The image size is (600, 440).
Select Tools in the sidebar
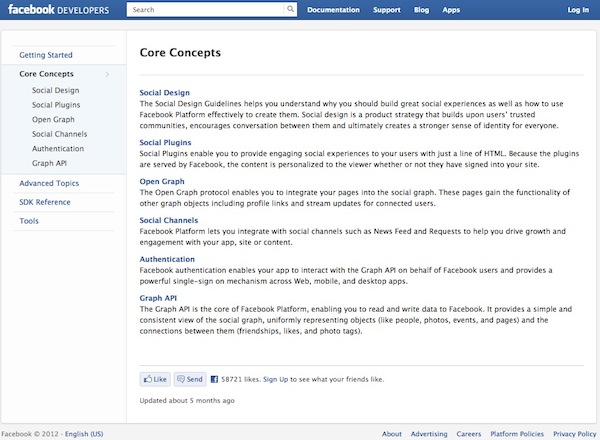tap(29, 221)
